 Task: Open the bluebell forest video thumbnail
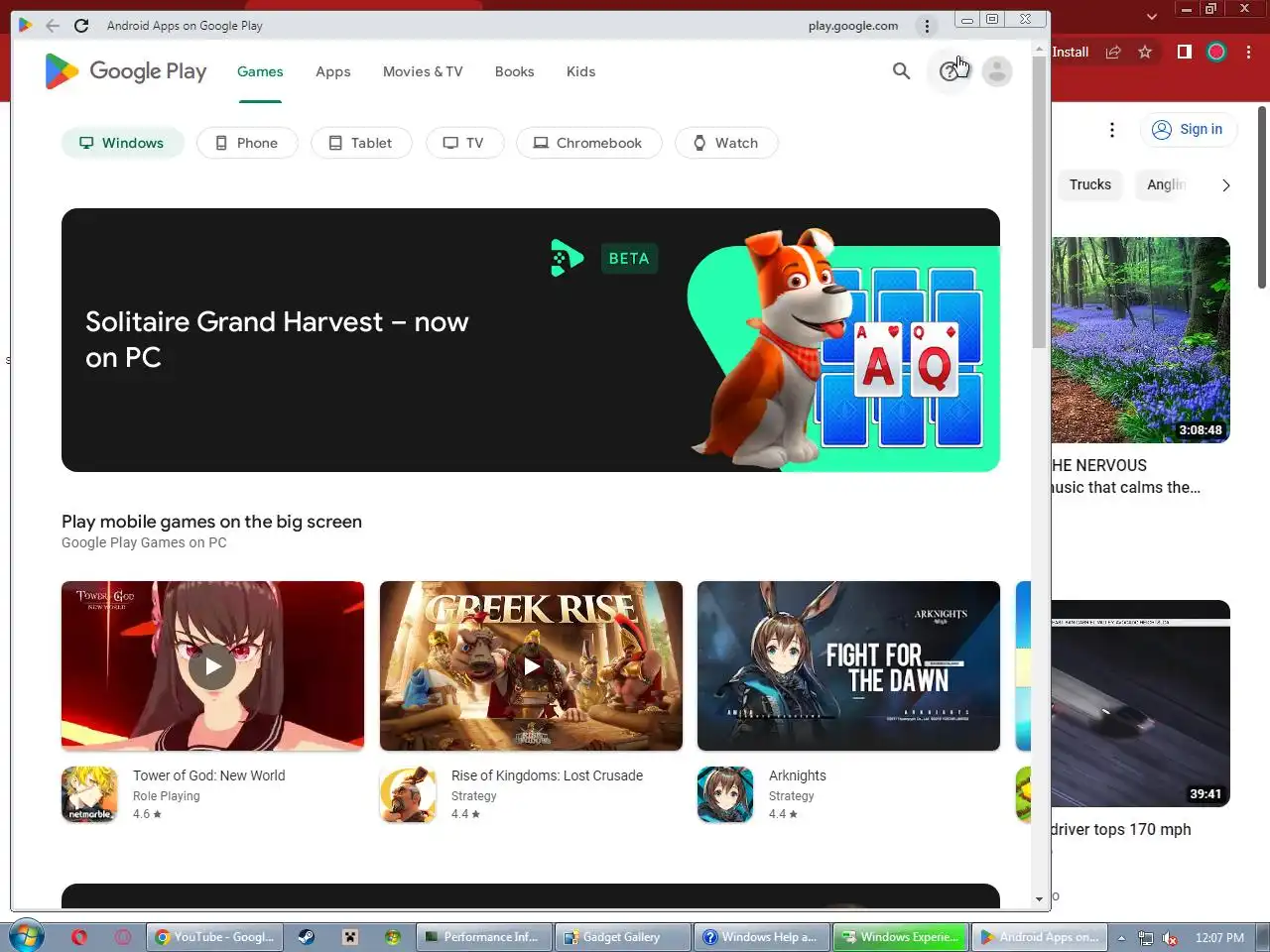[1141, 340]
